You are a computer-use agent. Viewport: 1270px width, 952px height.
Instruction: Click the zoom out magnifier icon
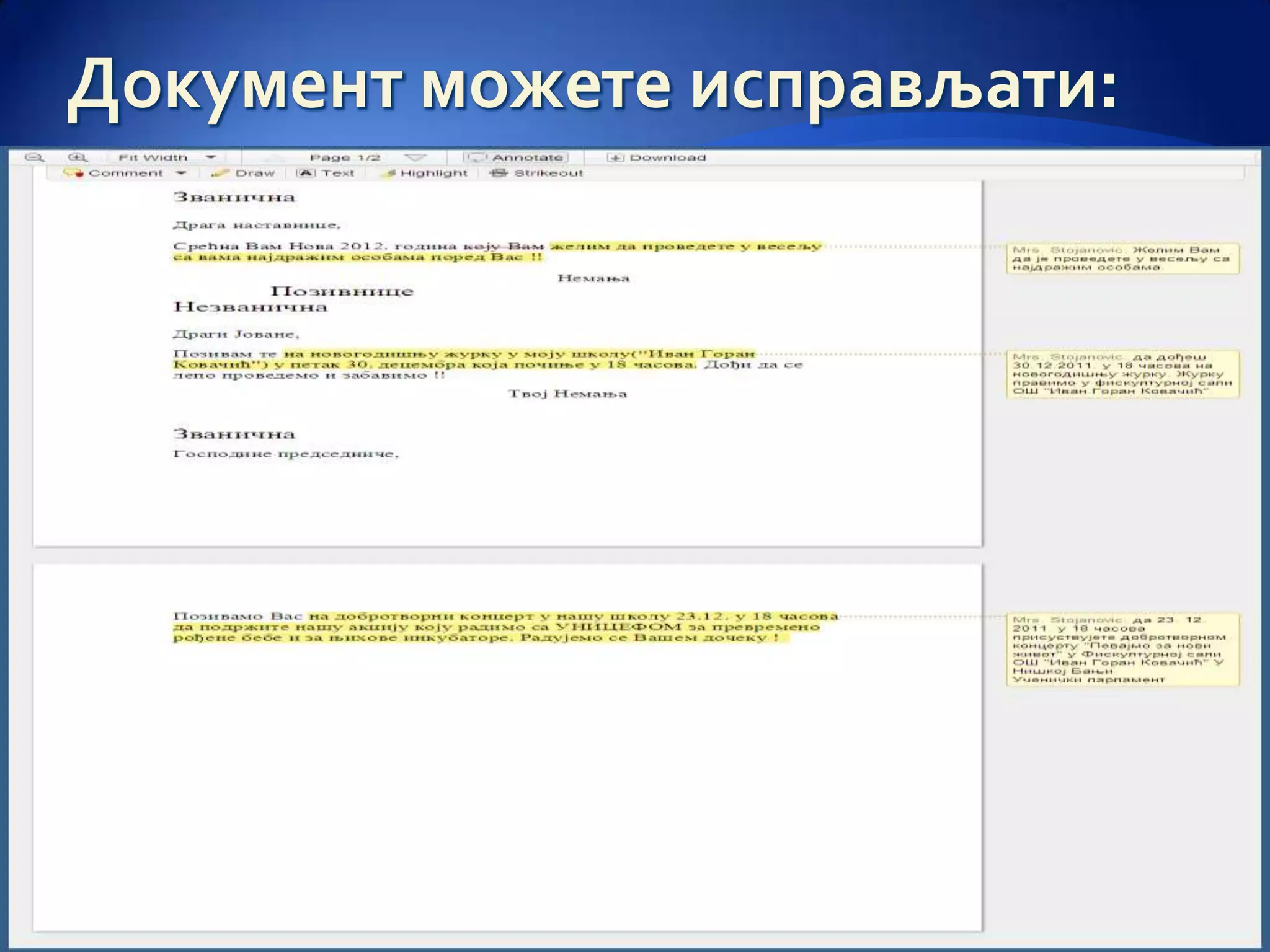pos(34,158)
